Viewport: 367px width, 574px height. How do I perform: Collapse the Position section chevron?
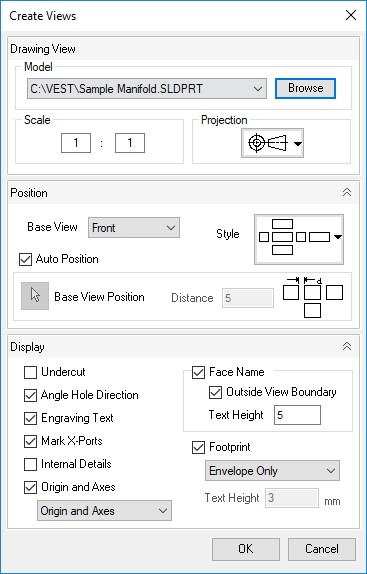(x=347, y=193)
